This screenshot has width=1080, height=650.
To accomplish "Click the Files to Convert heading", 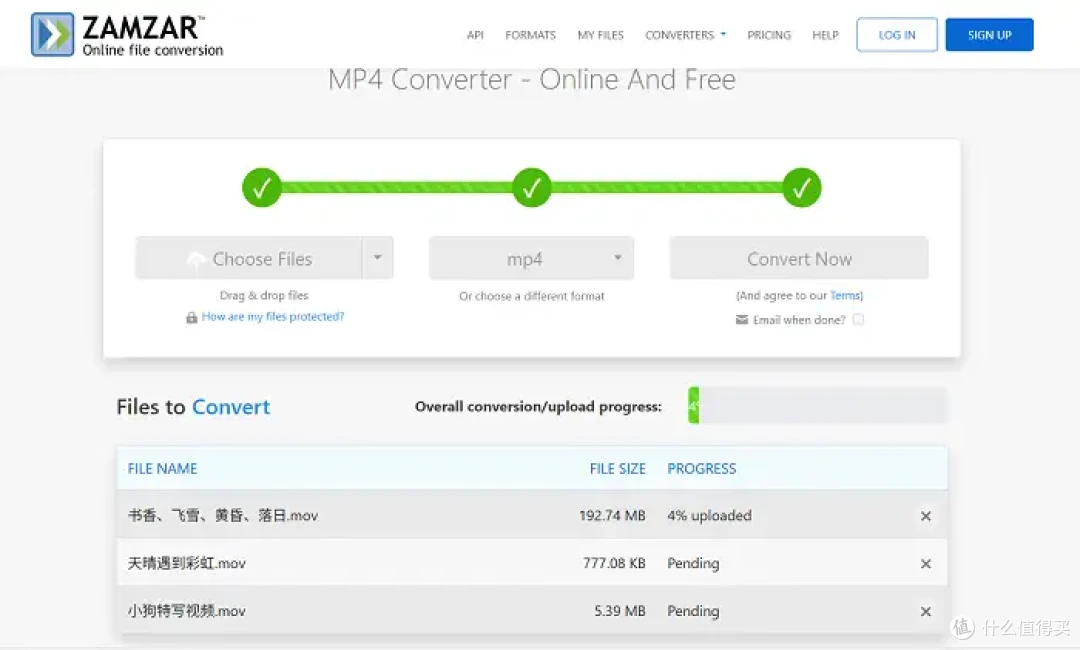I will tap(193, 407).
